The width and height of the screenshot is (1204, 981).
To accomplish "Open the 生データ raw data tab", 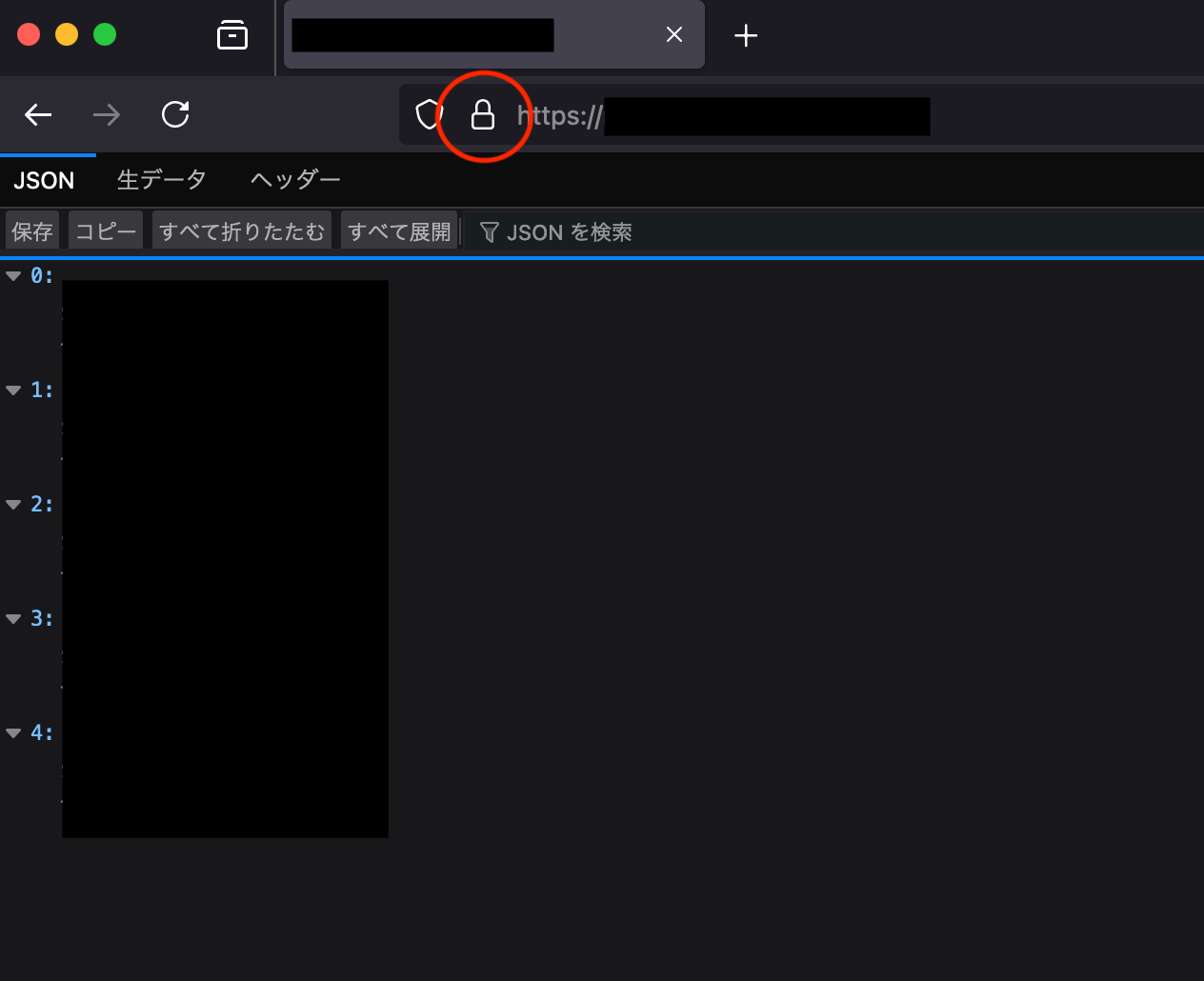I will pos(161,180).
